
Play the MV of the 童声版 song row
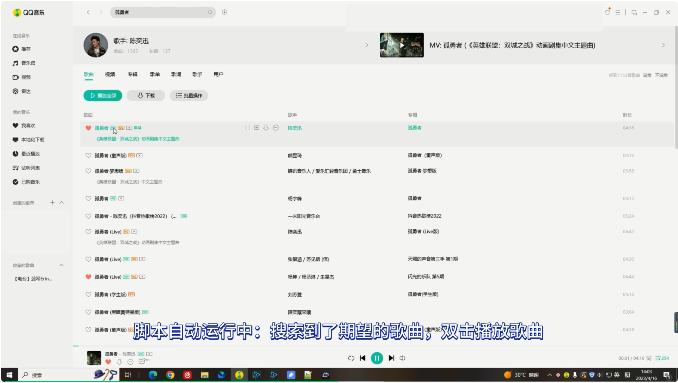click(x=140, y=155)
